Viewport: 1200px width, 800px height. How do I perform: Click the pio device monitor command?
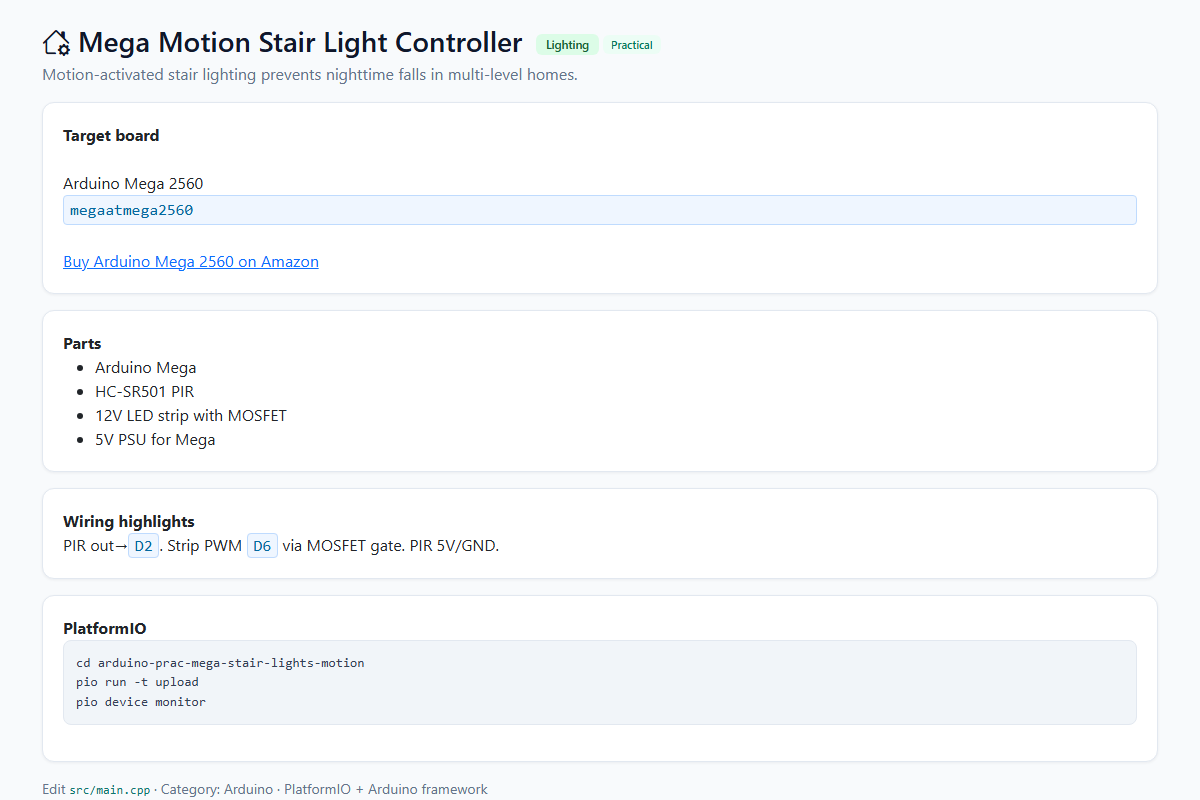click(x=141, y=702)
